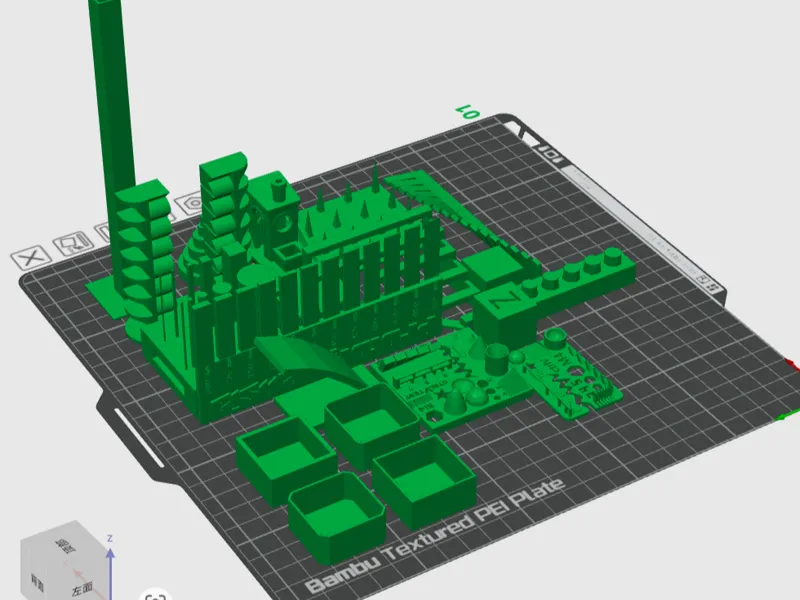The image size is (800, 600).
Task: Select the frontmost open box with chamfered corners
Action: [337, 516]
